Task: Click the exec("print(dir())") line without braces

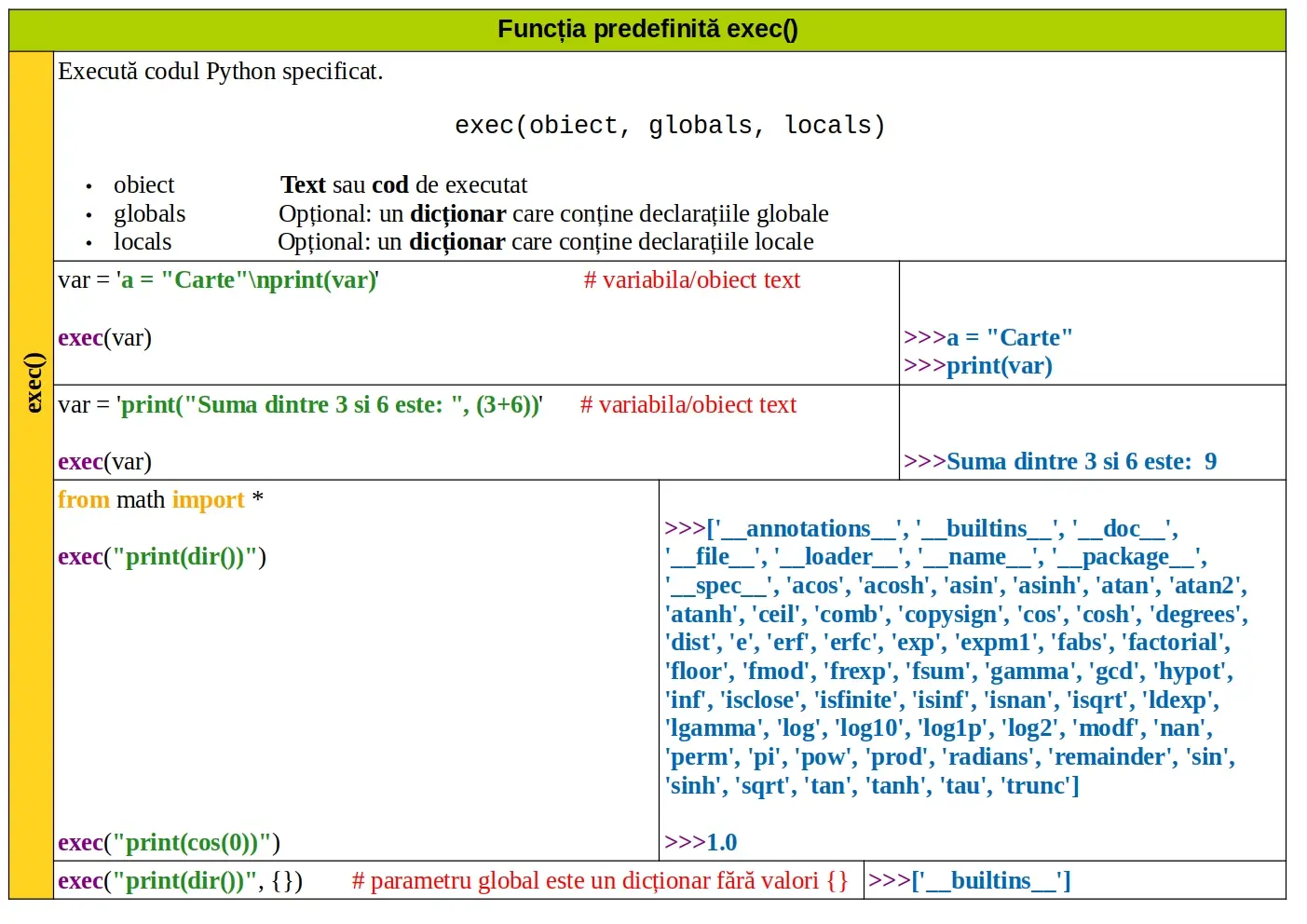Action: coord(162,557)
